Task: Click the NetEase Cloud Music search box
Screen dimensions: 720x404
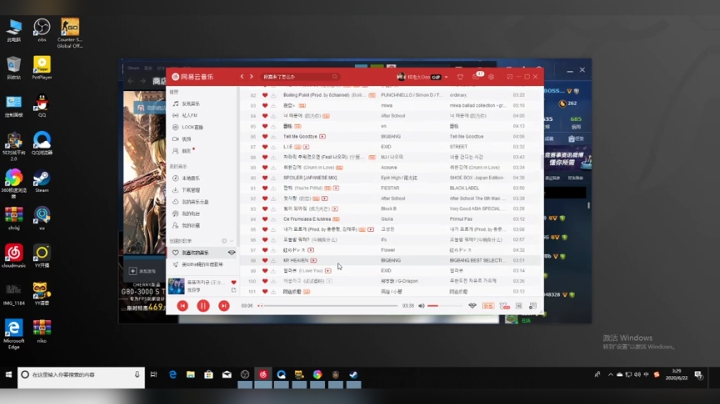Action: 300,77
